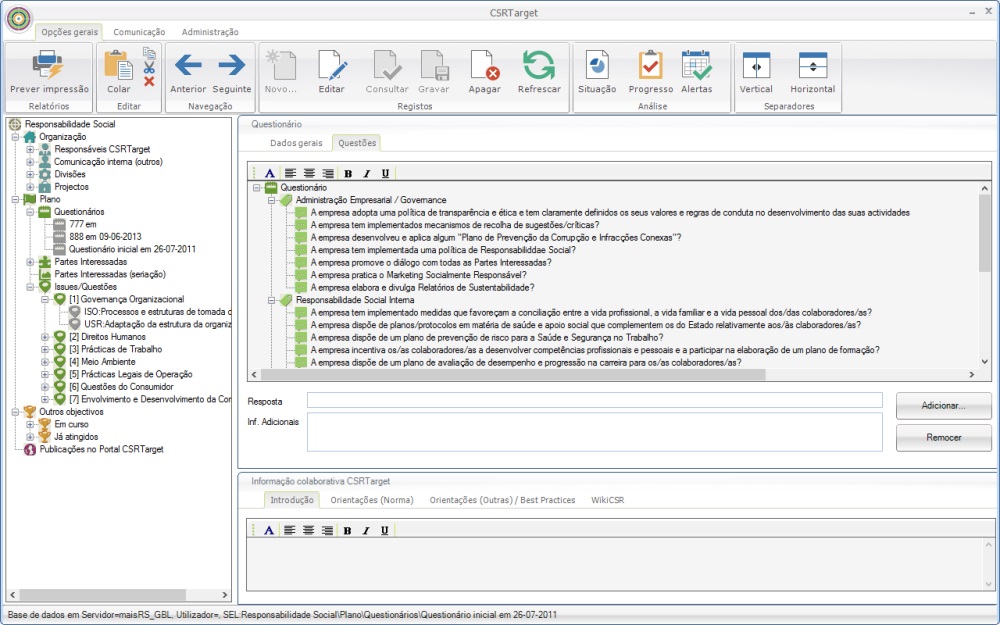Toggle underline in the questions editor toolbar
This screenshot has width=1000, height=625.
(385, 173)
